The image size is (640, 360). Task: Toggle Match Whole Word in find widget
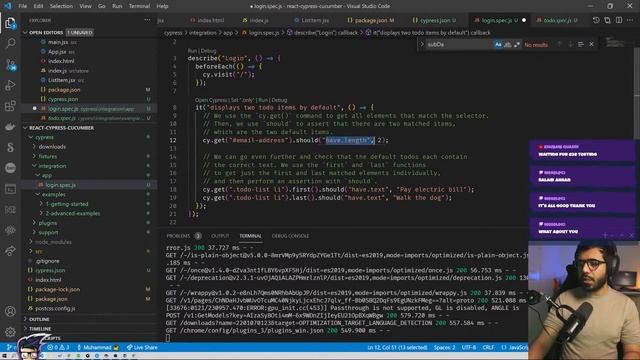(x=508, y=44)
